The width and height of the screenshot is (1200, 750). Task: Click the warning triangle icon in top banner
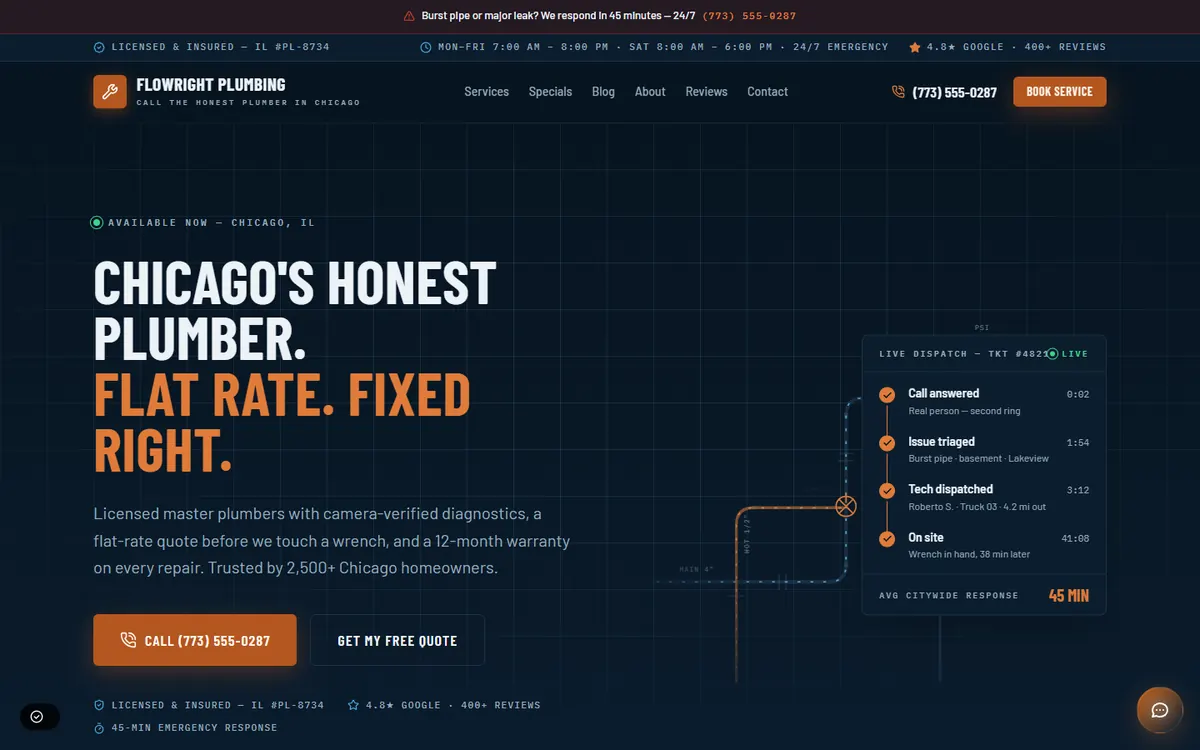pos(409,16)
